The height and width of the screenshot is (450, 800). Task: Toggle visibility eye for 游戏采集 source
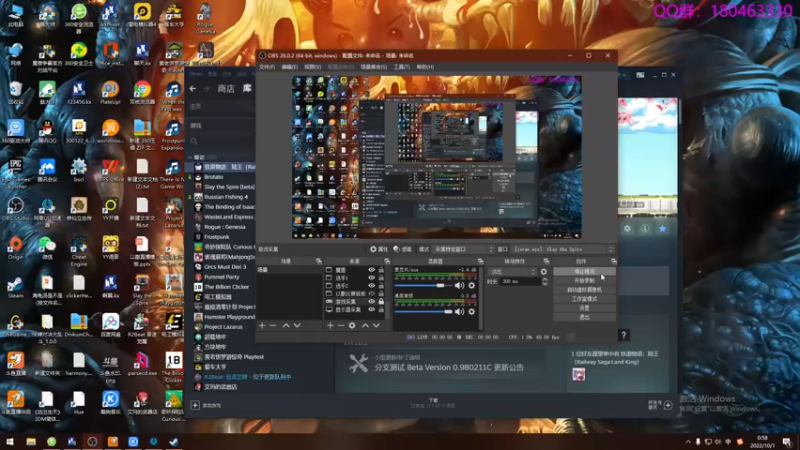(371, 302)
